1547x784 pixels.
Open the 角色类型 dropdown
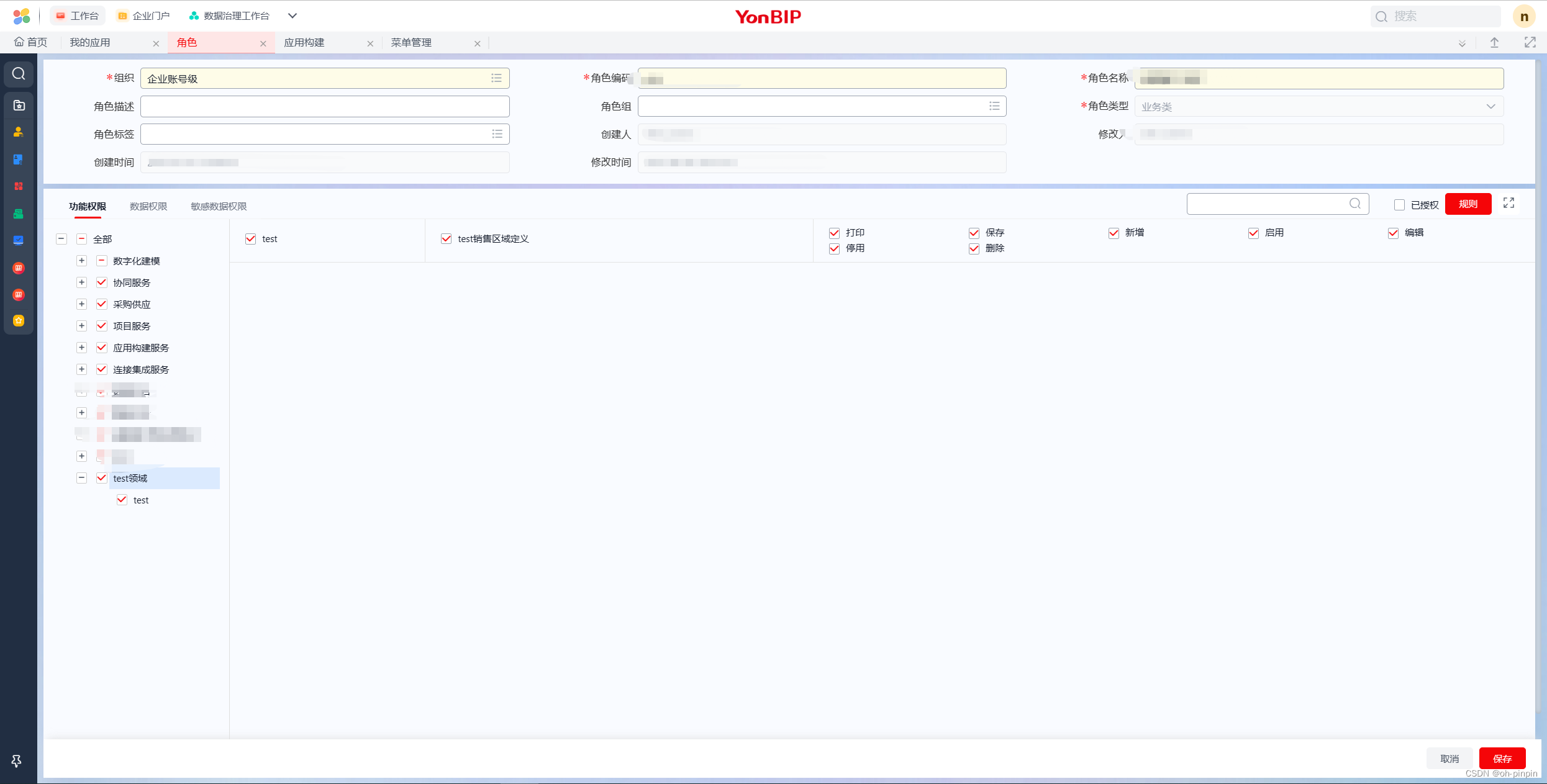click(x=1490, y=106)
